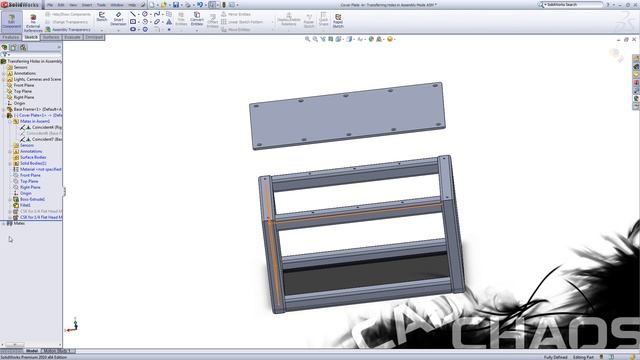Image resolution: width=640 pixels, height=360 pixels.
Task: Select the Circle sketch tool
Action: tap(144, 14)
